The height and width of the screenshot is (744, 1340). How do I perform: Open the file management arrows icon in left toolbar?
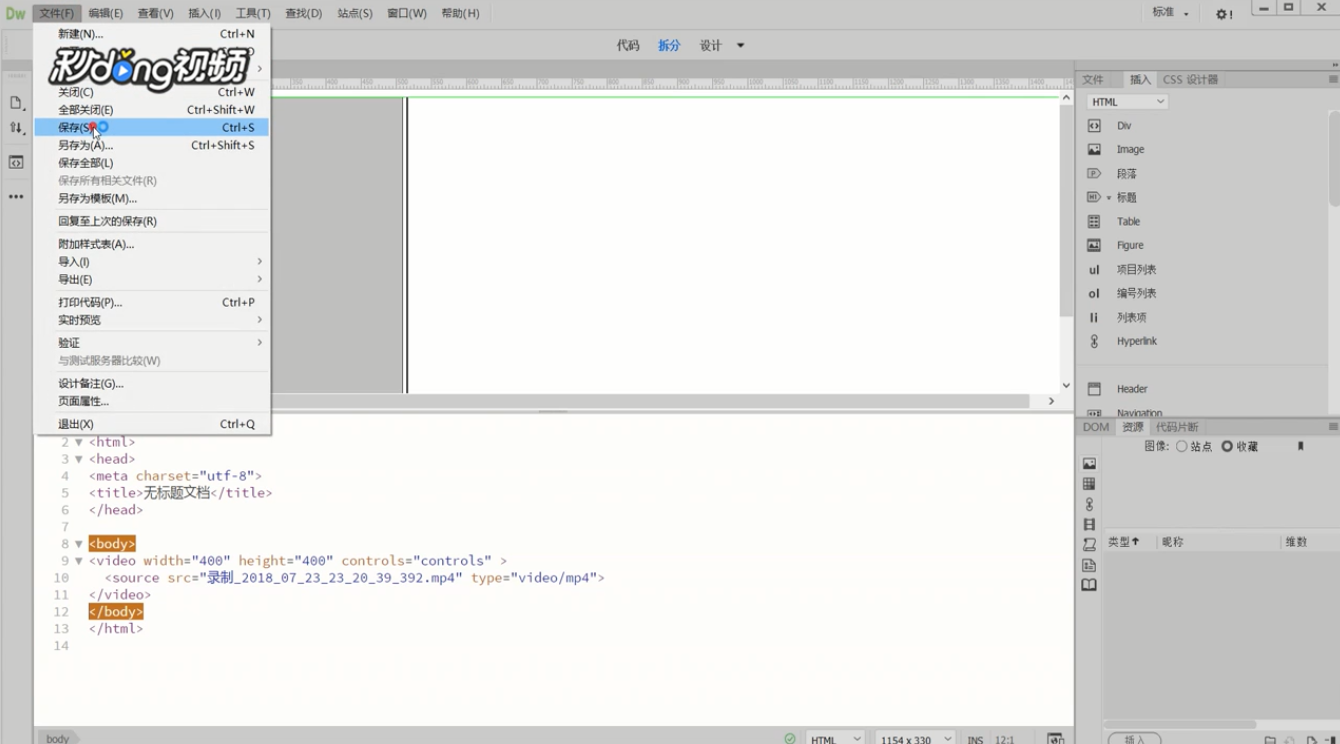[16, 128]
